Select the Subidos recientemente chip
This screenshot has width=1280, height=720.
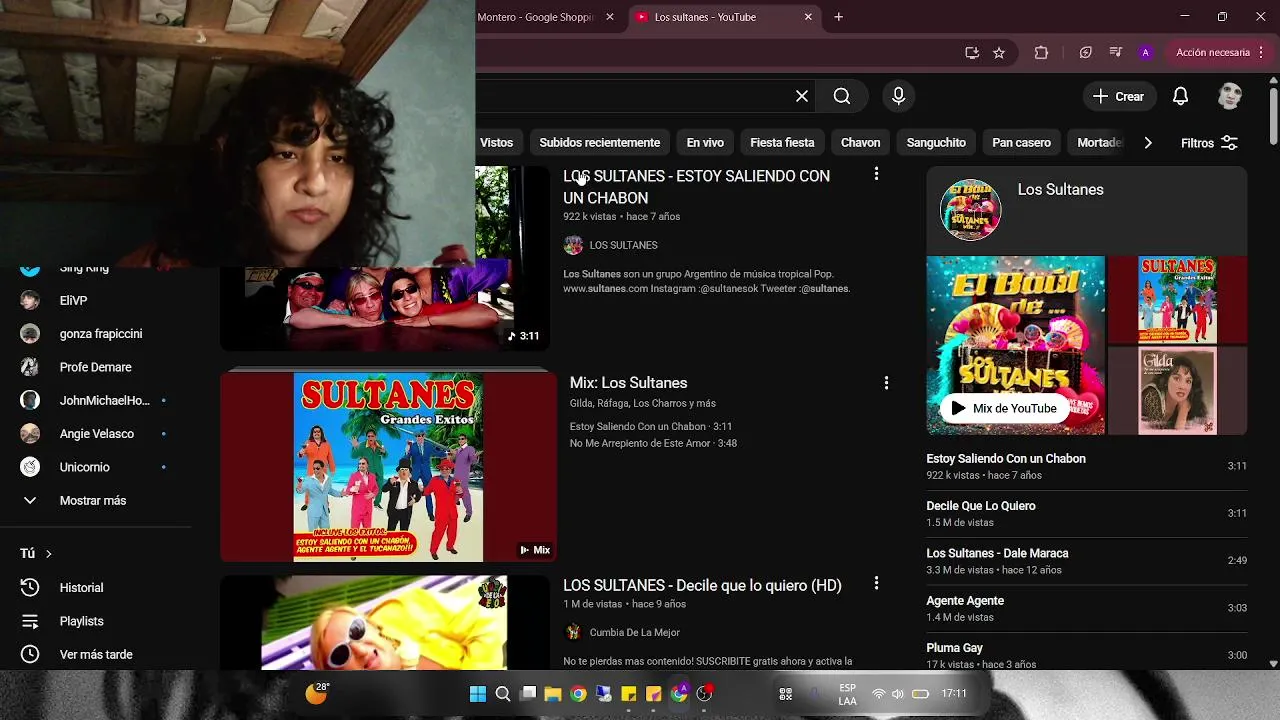coord(599,143)
